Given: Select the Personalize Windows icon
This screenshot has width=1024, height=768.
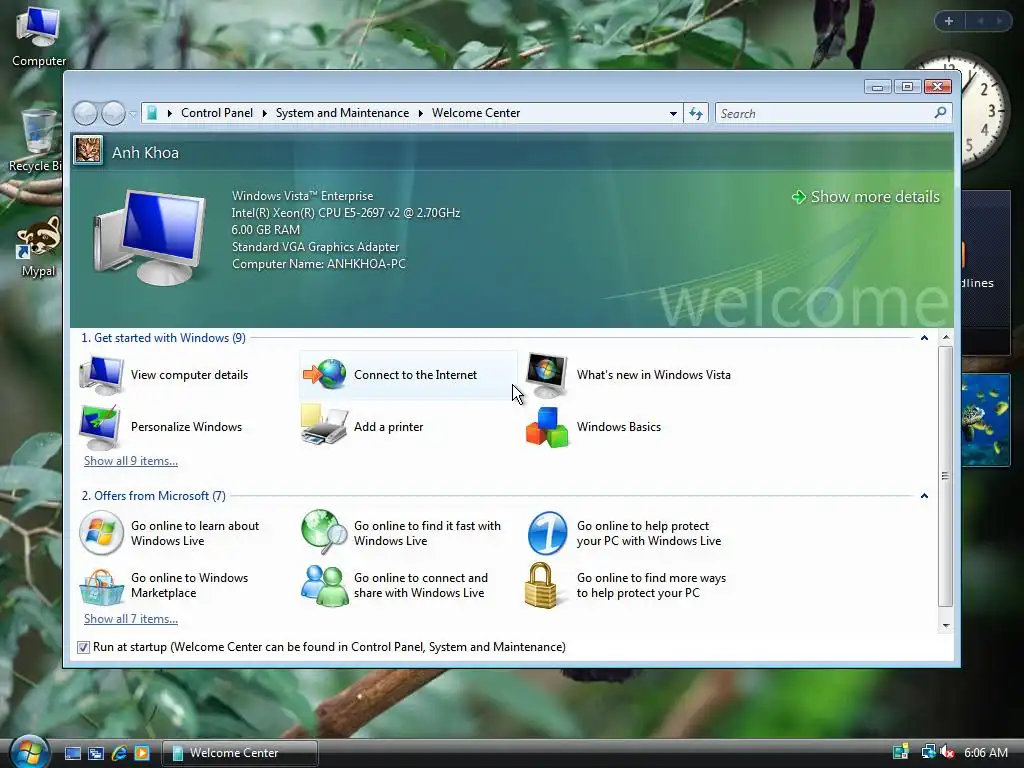Looking at the screenshot, I should (x=100, y=426).
